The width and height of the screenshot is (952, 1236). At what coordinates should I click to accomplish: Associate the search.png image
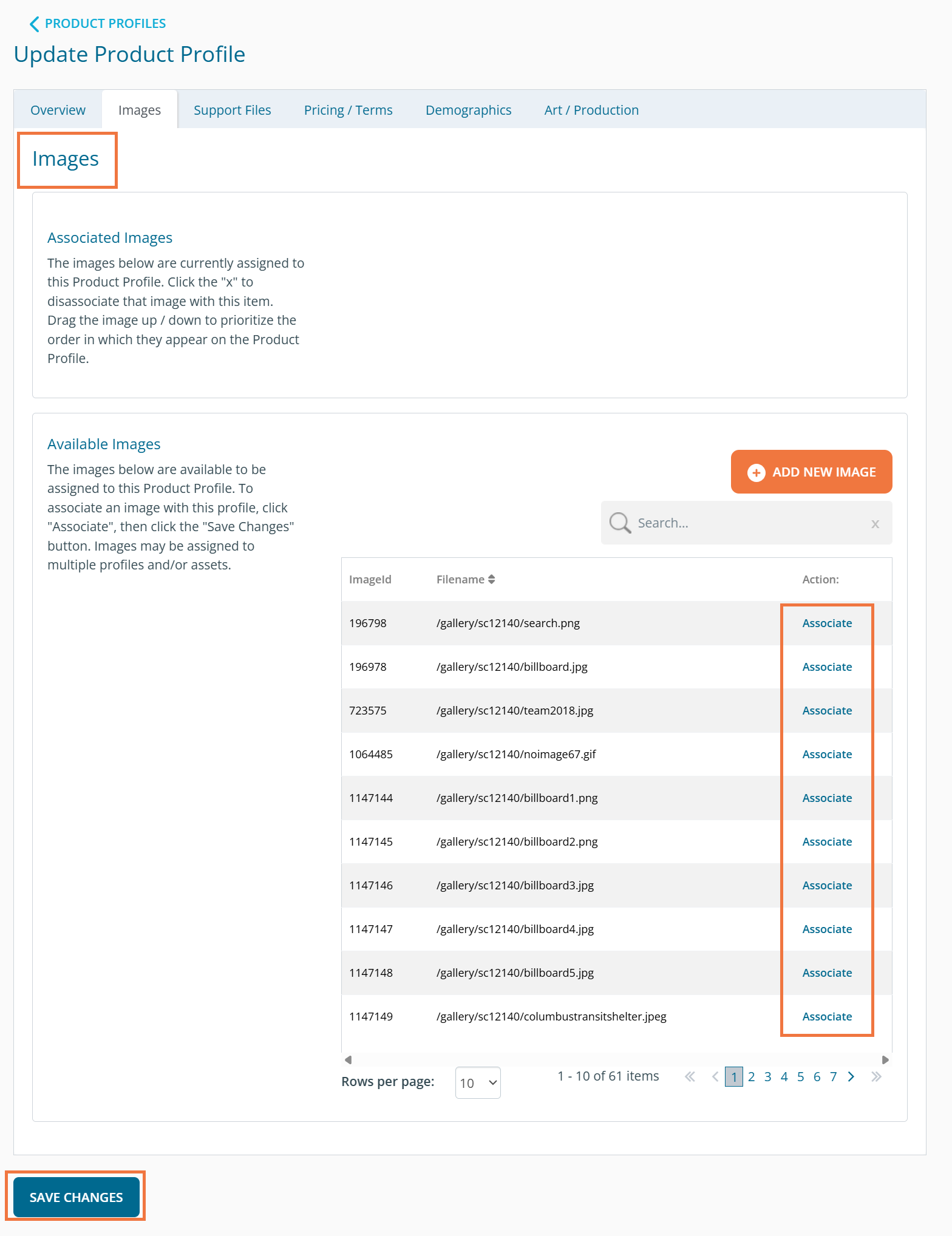[827, 623]
